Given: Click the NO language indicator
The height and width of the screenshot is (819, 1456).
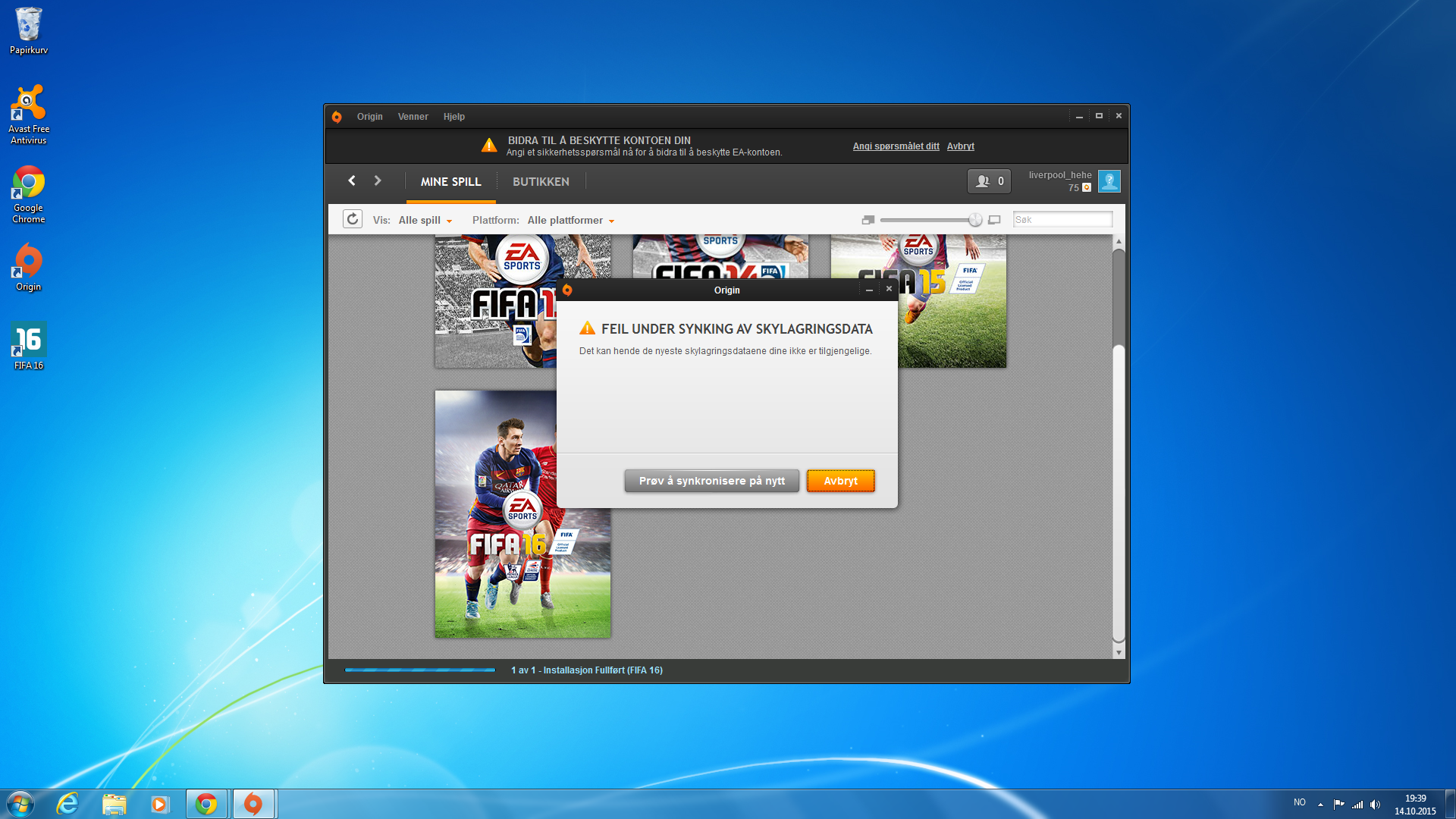Looking at the screenshot, I should (x=1300, y=802).
